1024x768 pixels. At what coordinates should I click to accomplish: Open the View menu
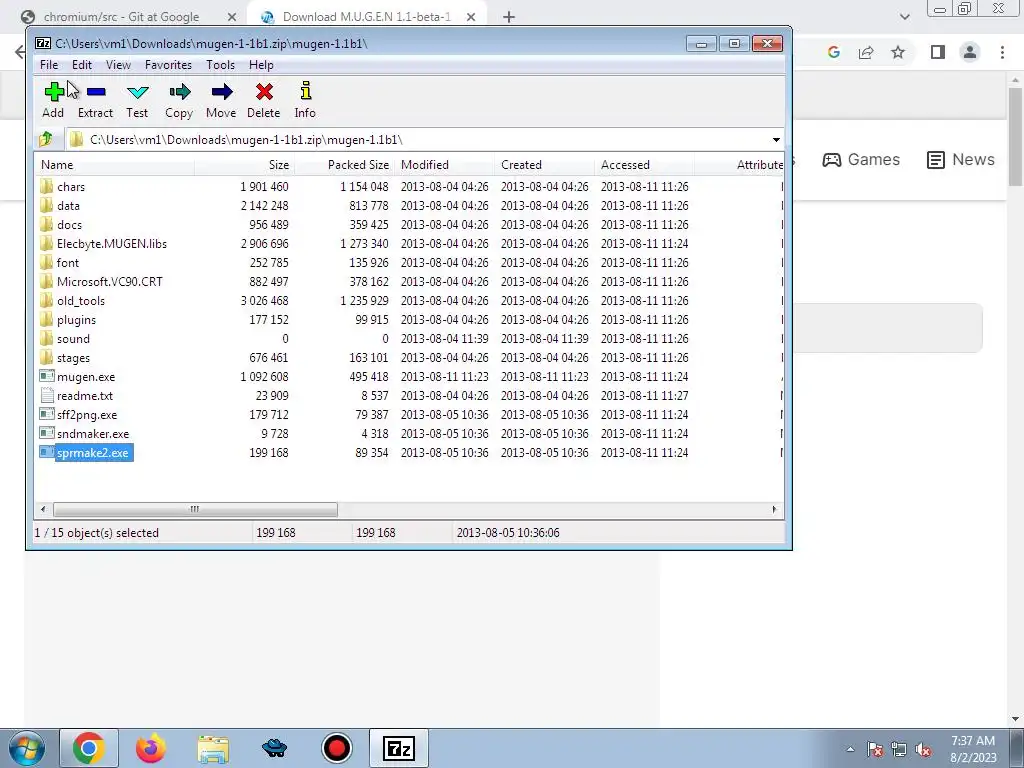pos(118,65)
